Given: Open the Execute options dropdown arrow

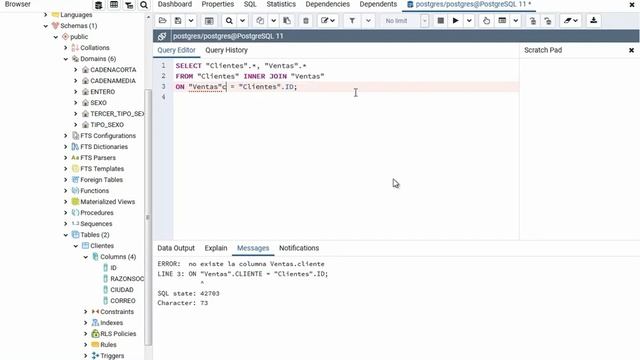Looking at the screenshot, I should click(x=469, y=20).
